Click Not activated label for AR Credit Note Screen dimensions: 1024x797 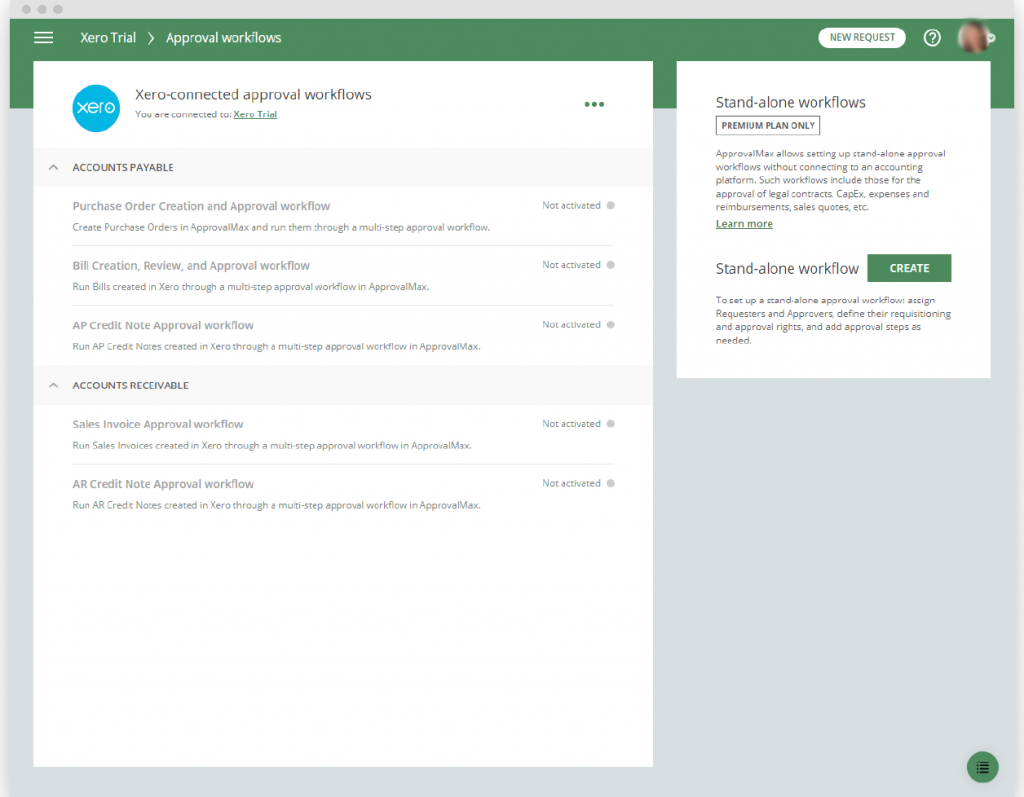571,483
